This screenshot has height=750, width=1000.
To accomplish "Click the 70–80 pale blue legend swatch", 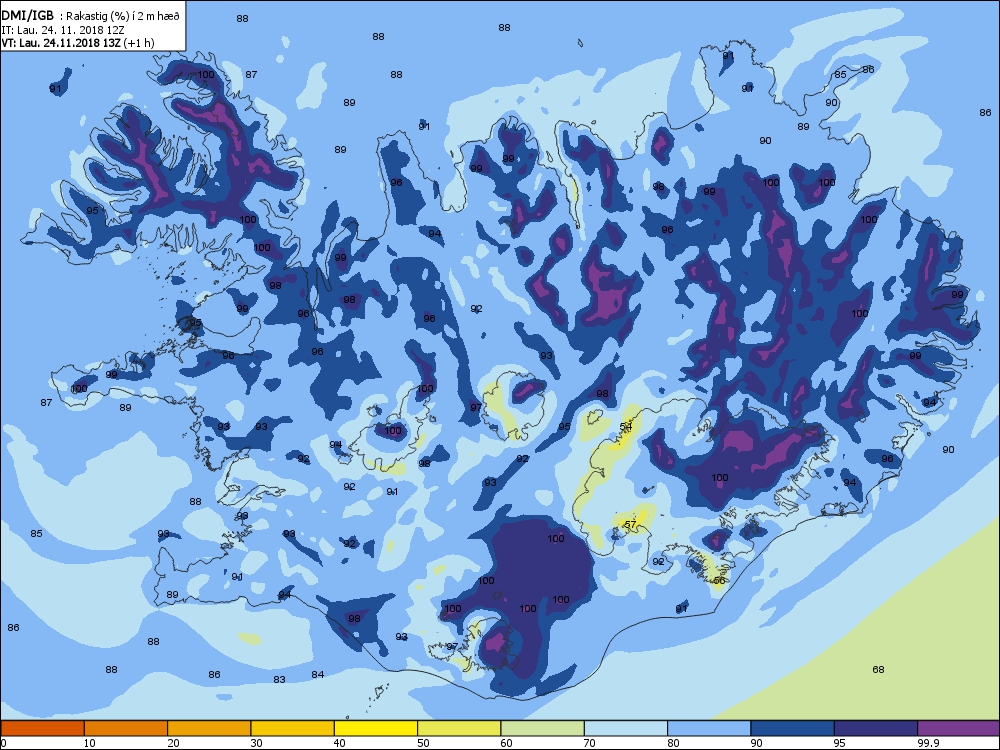I will [626, 728].
